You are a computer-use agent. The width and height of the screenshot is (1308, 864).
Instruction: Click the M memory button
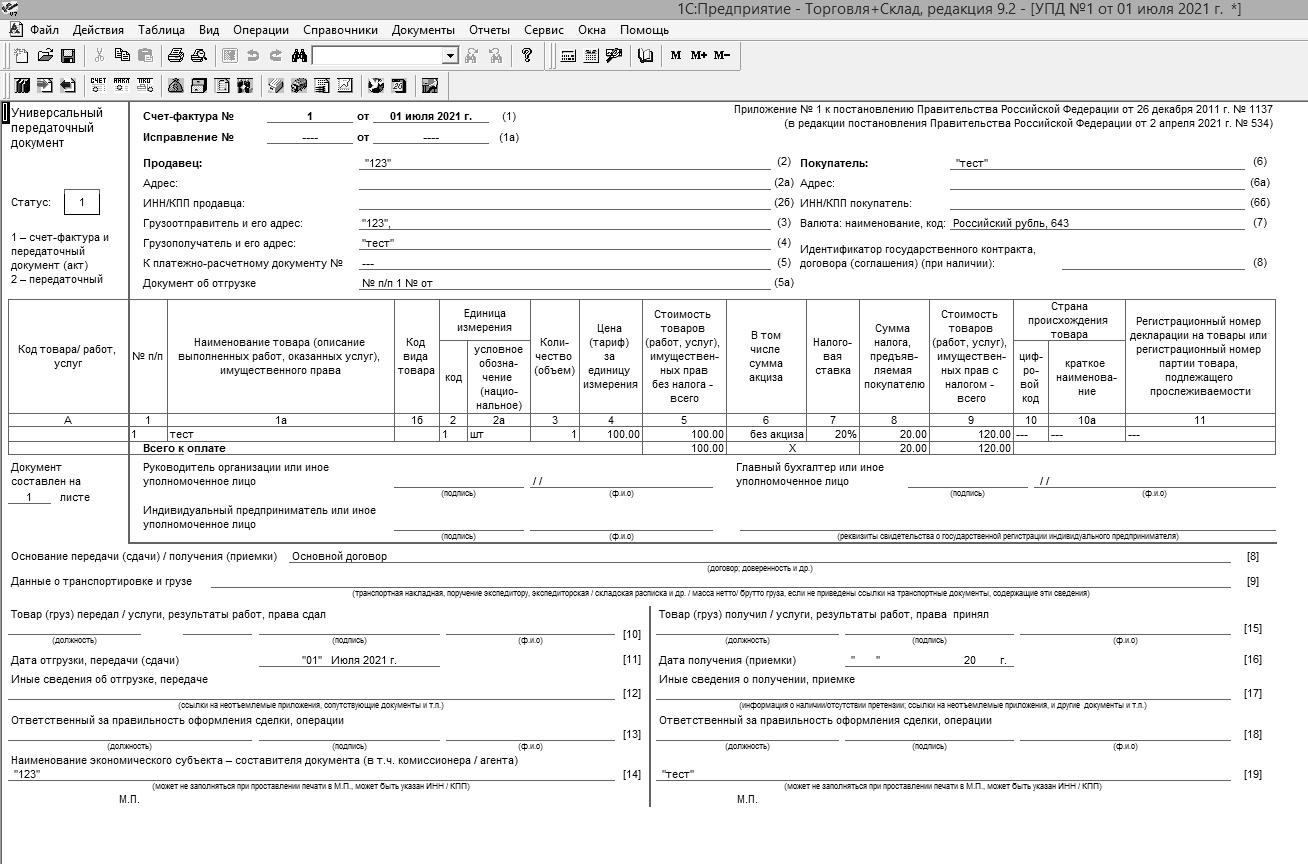(676, 56)
